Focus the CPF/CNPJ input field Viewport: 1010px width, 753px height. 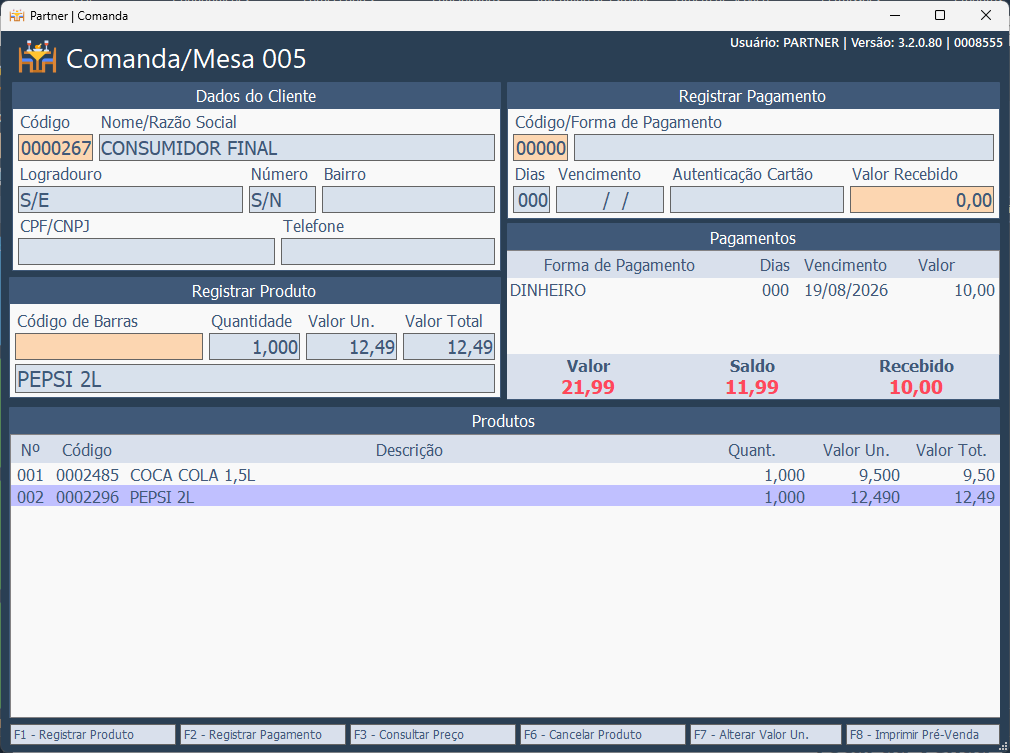[146, 252]
